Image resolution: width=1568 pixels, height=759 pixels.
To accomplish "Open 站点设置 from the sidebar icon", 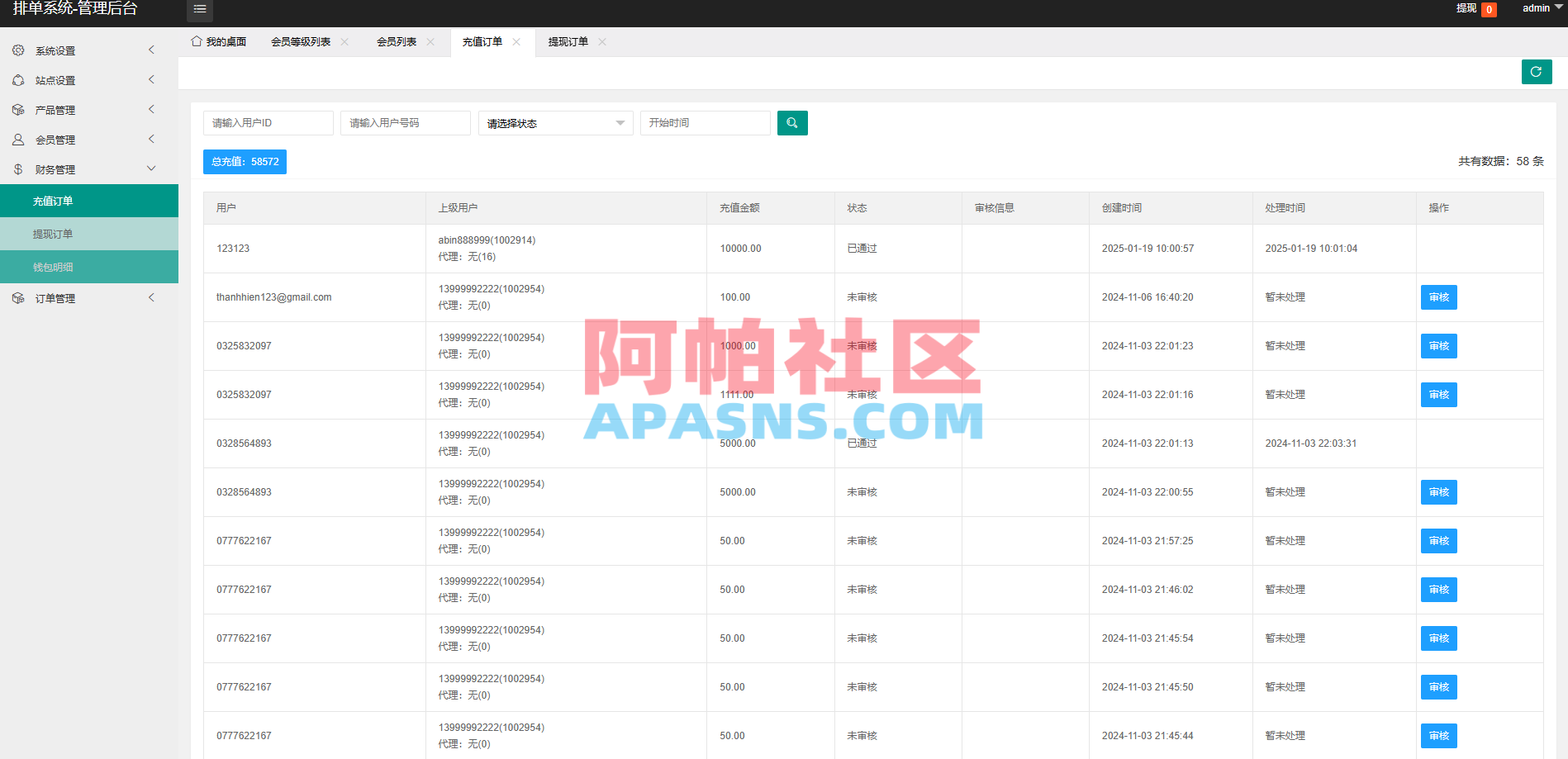I will (18, 79).
